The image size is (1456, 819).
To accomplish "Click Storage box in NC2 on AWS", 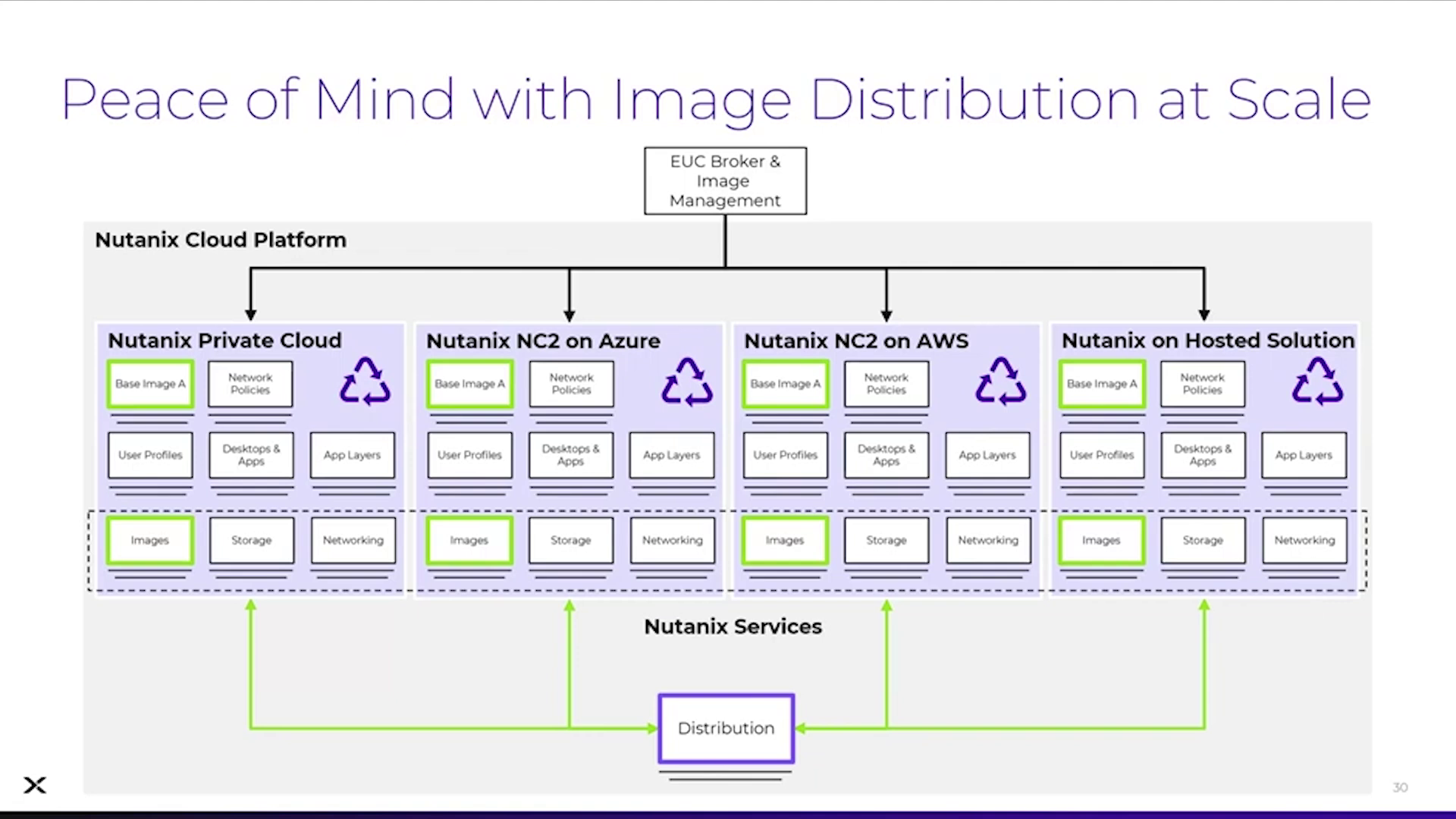I will point(886,541).
